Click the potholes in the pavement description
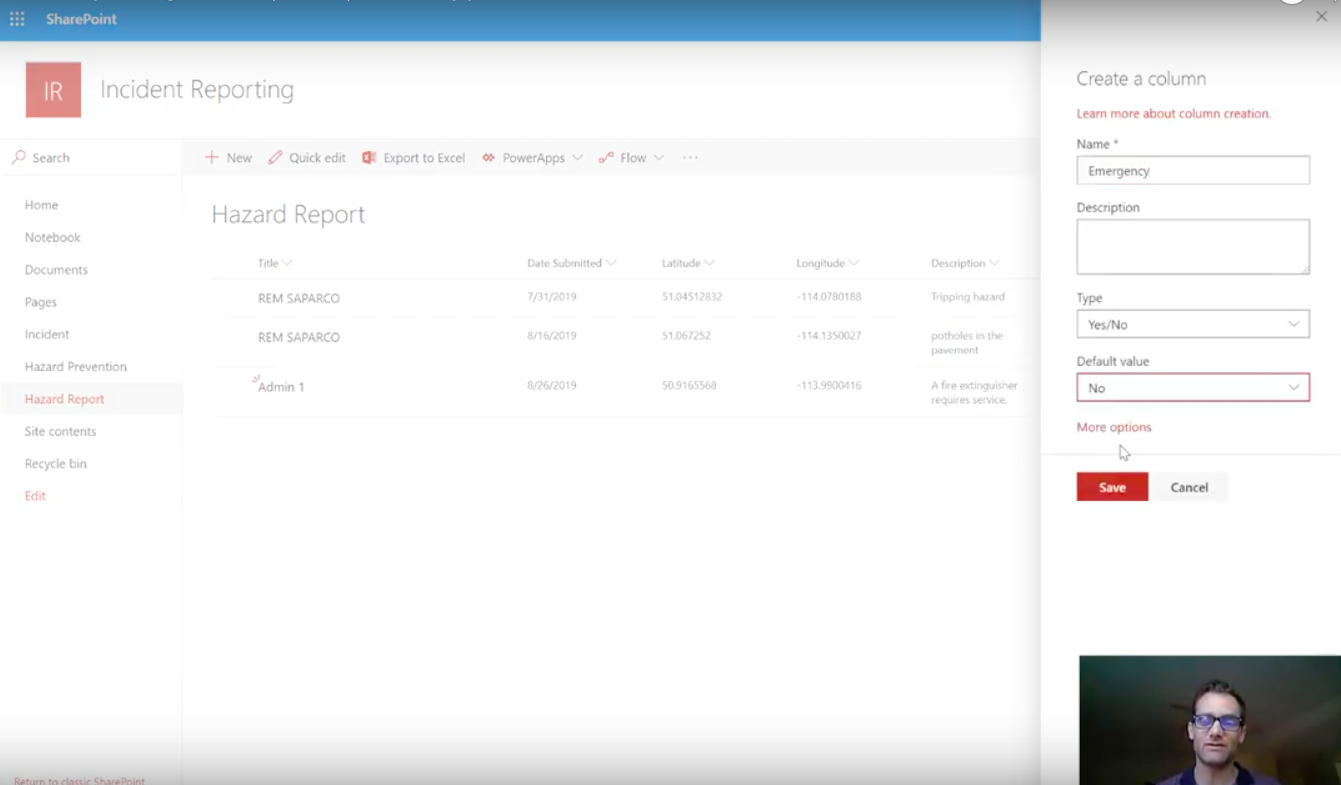The image size is (1341, 785). 967,343
